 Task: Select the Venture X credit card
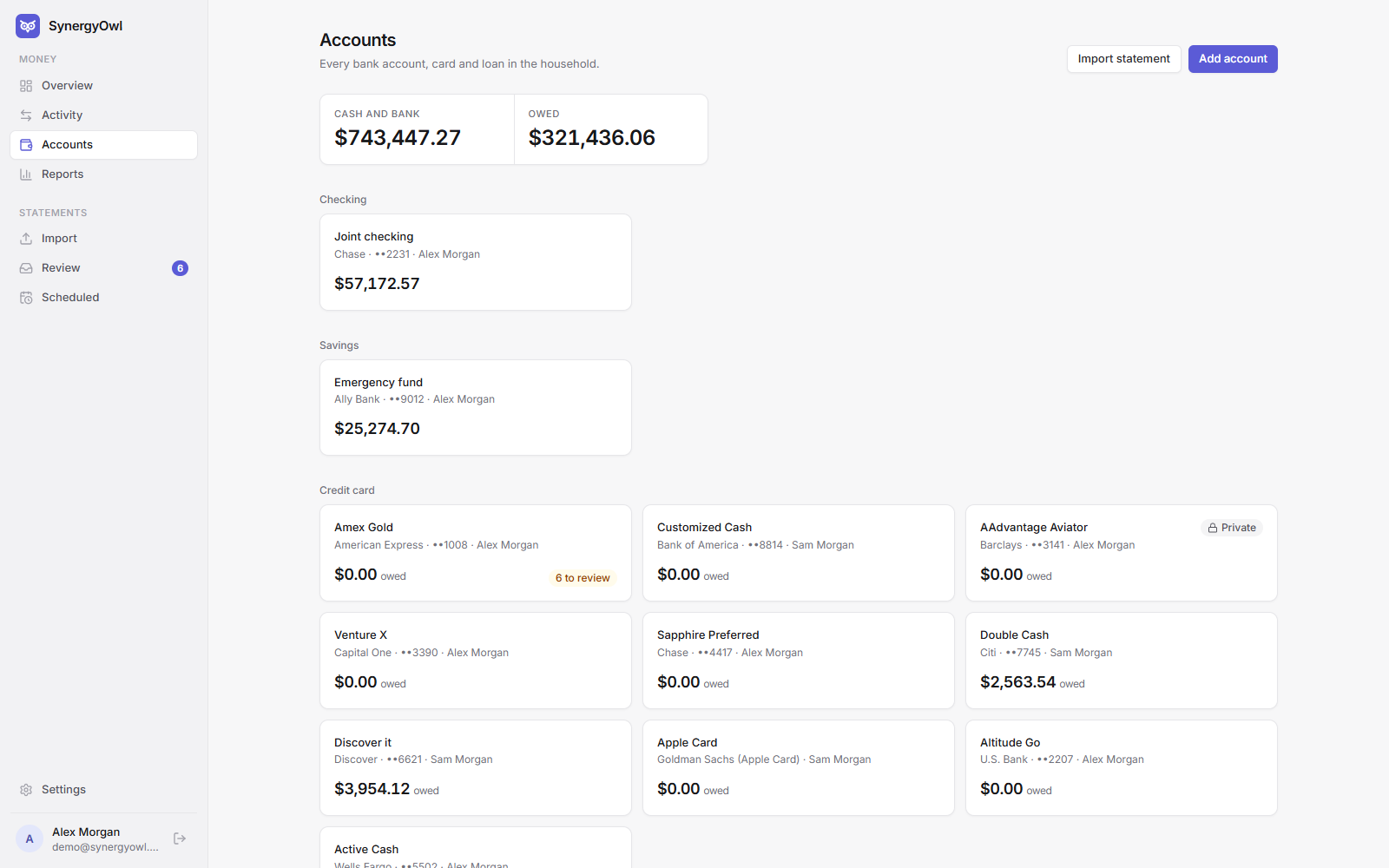476,661
